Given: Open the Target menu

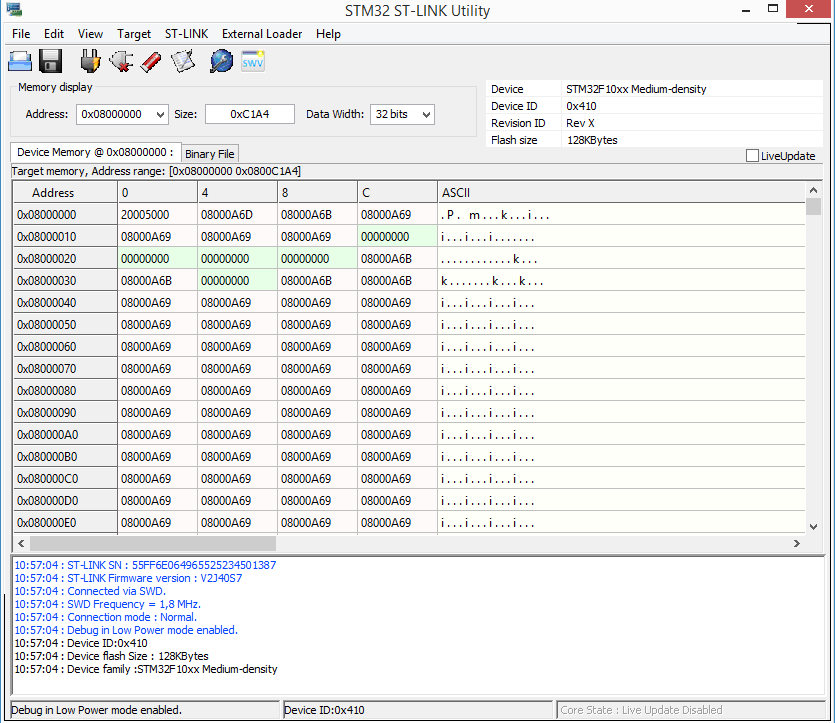Looking at the screenshot, I should coord(134,34).
